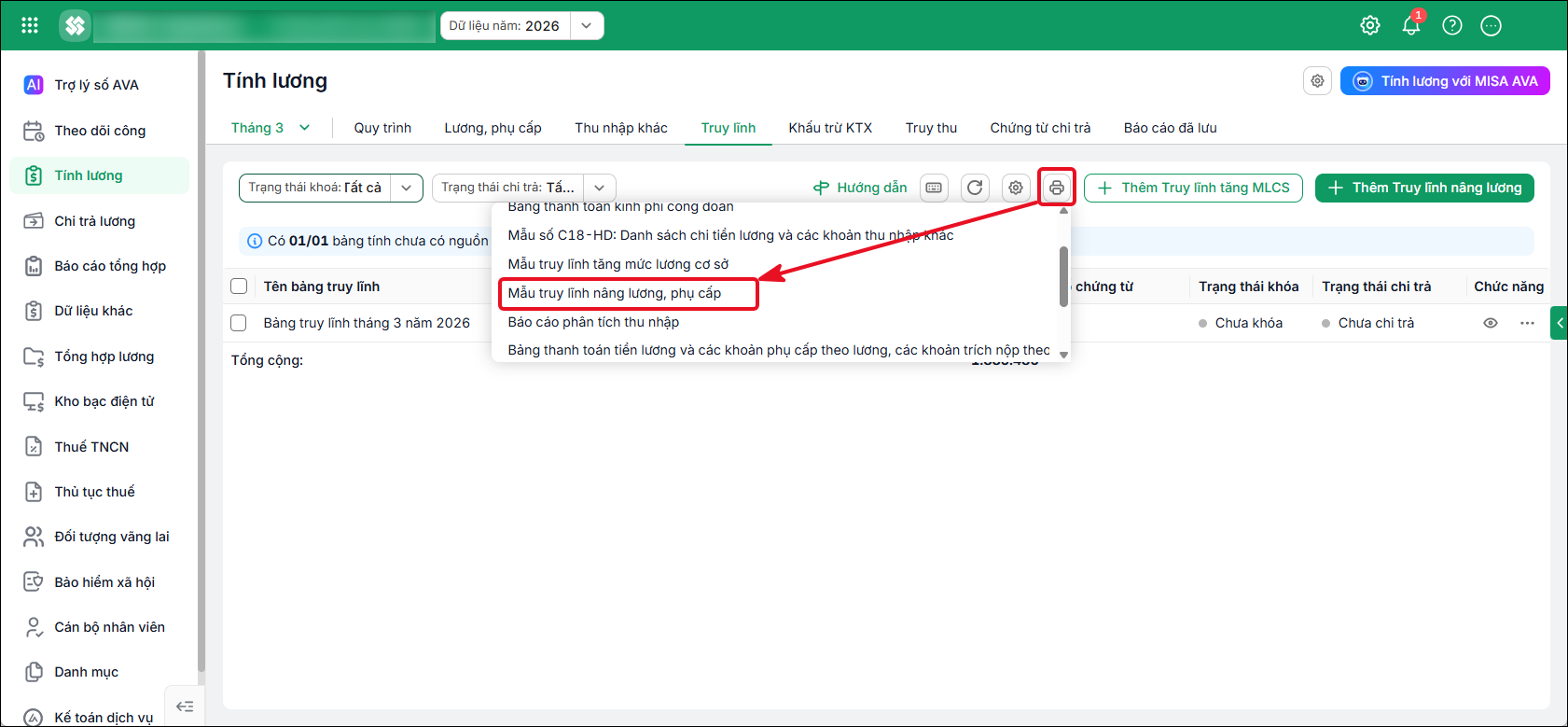Viewport: 1568px width, 727px height.
Task: Click the Chưa chi trả status cell
Action: (x=1376, y=323)
